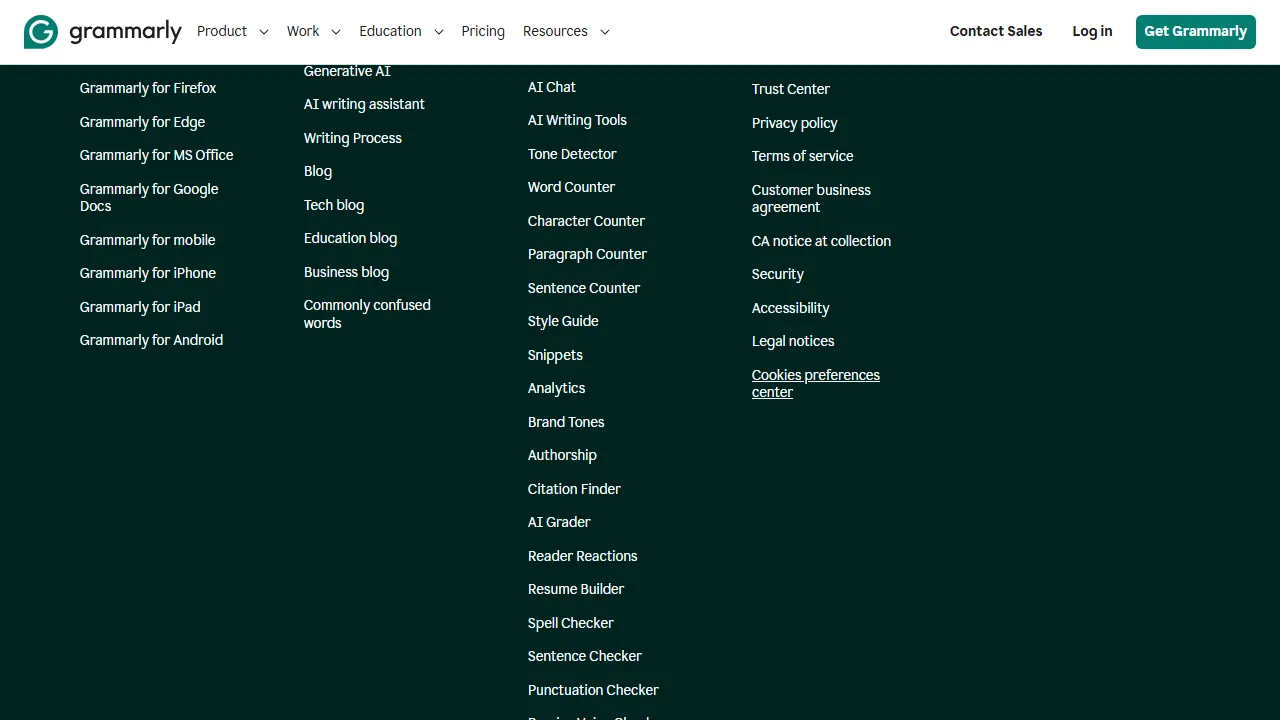Open the AI writing assistant link
The image size is (1280, 720).
364,104
